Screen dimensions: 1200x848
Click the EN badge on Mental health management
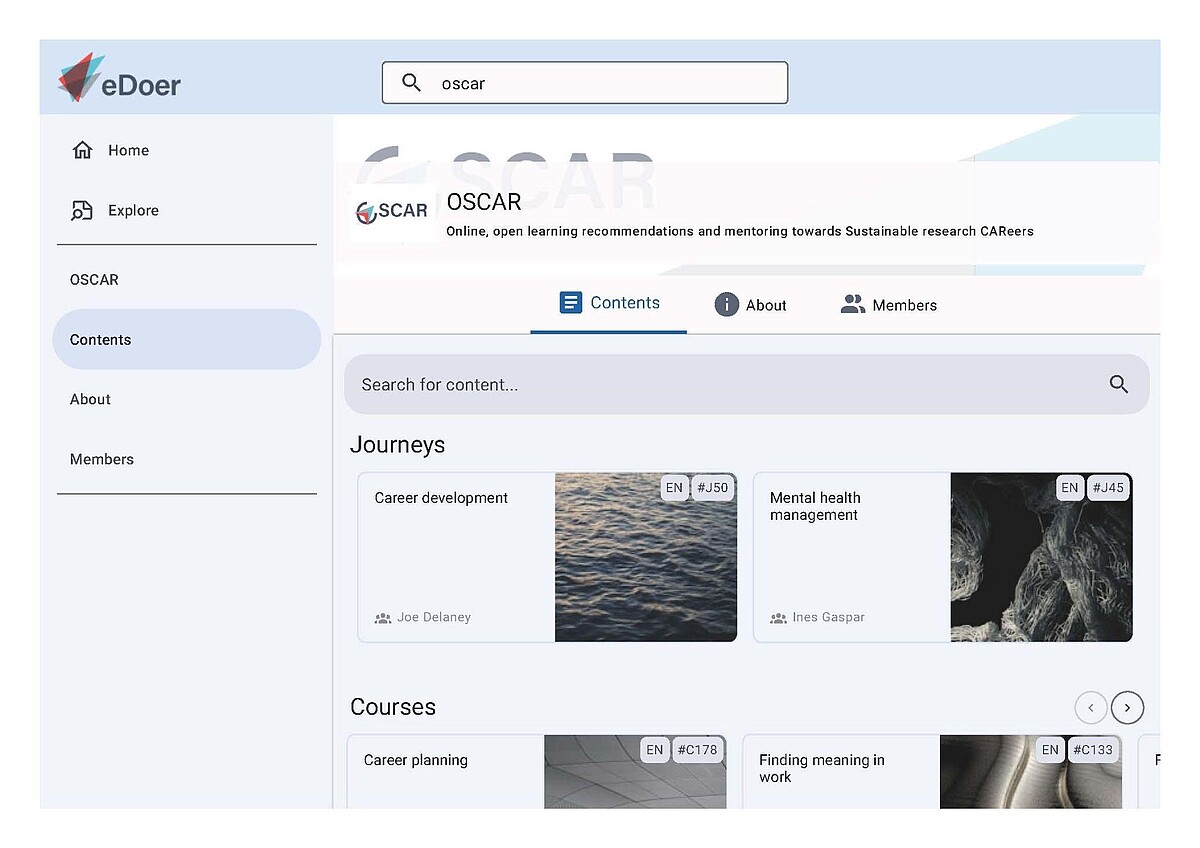coord(1070,488)
